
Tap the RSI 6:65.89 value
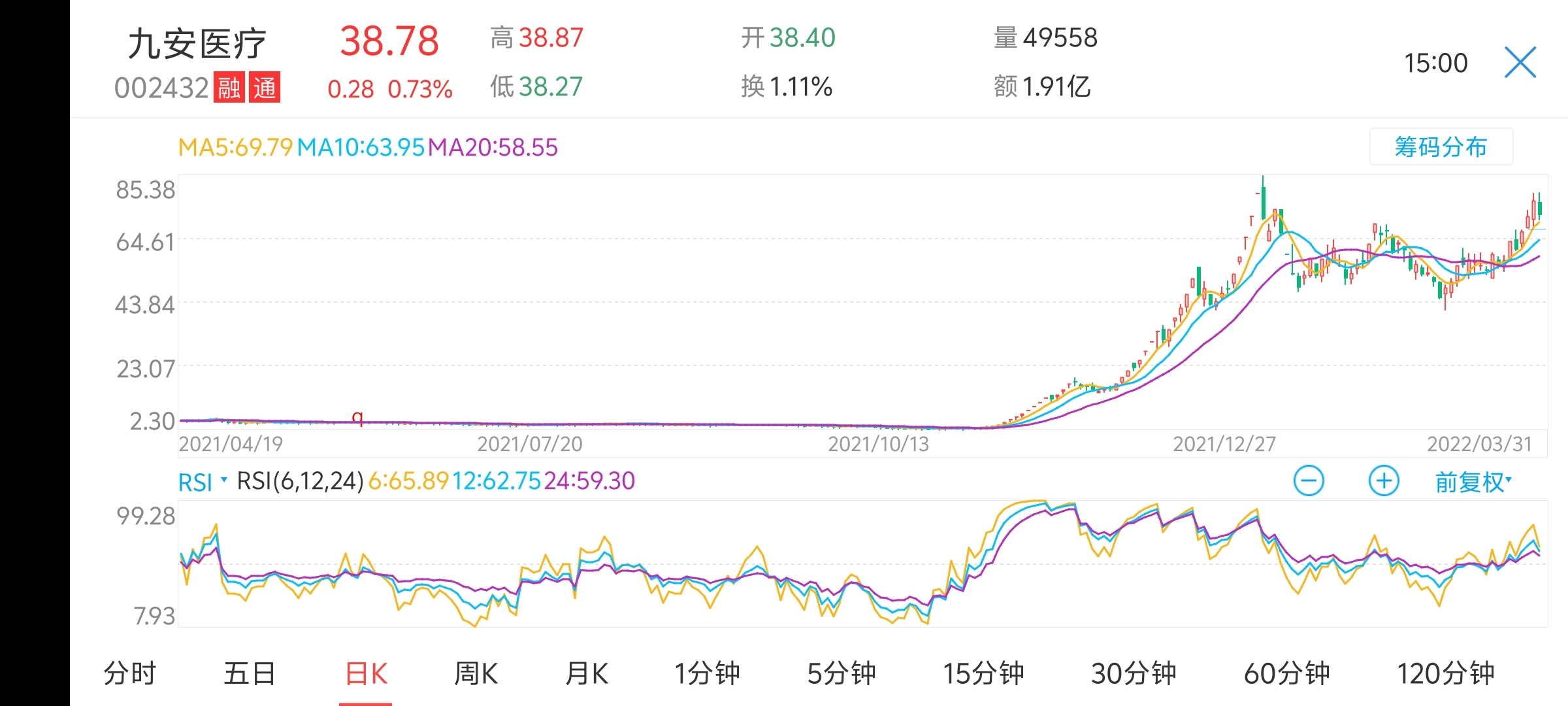[x=409, y=481]
